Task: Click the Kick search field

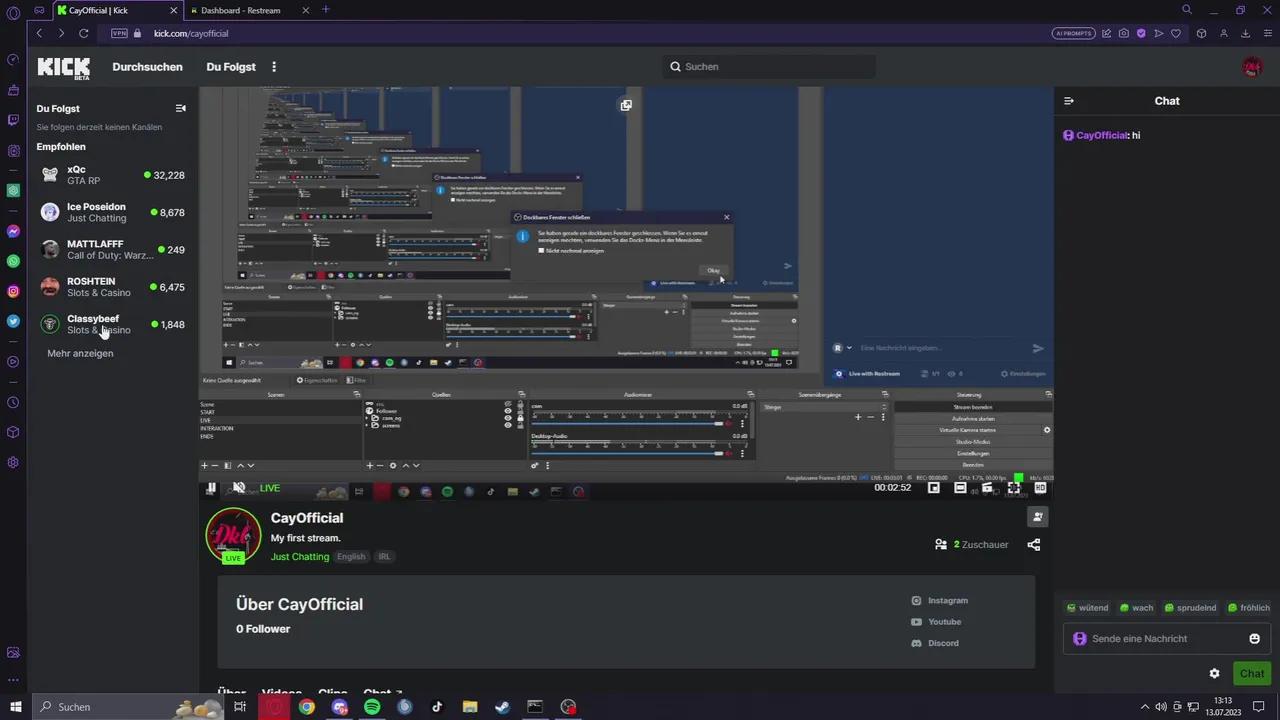Action: (770, 67)
